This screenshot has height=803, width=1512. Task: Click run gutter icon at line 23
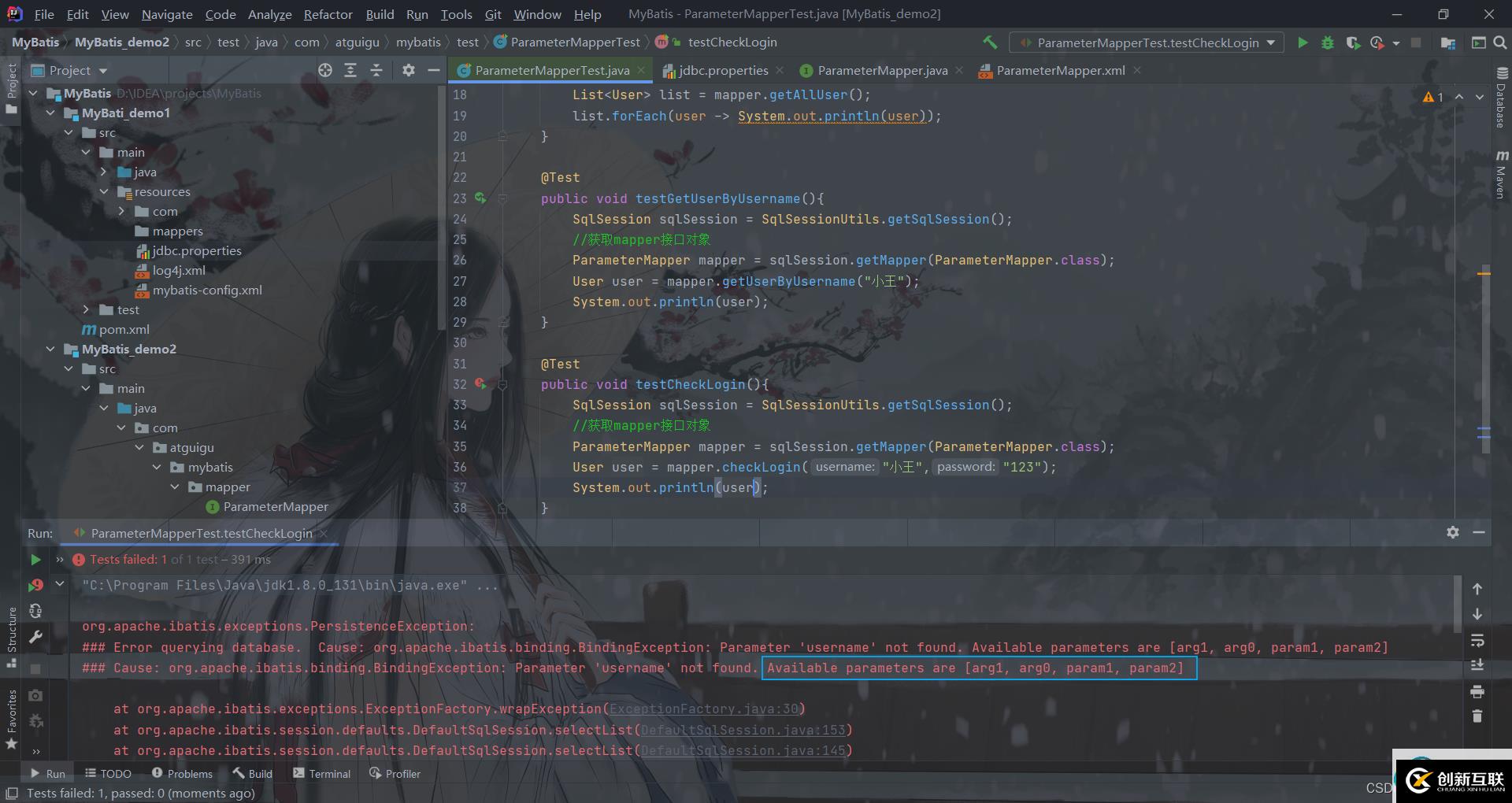point(480,198)
